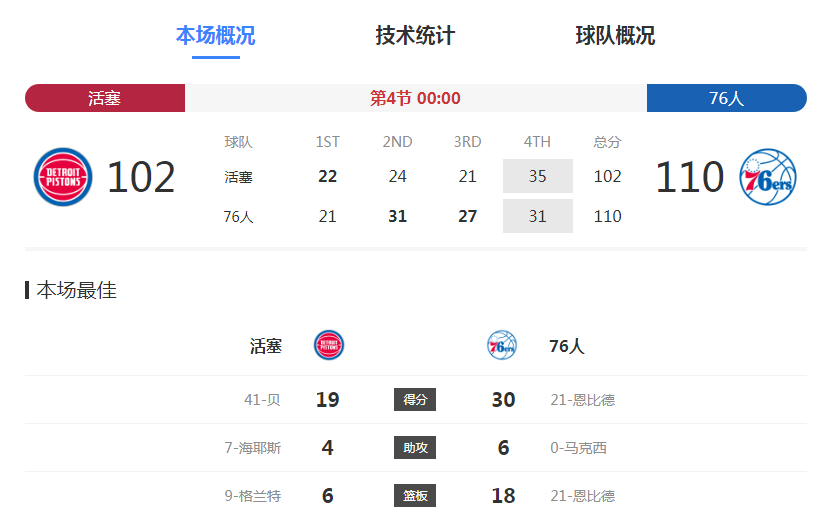Click the red 活塞 team bar

(x=105, y=98)
